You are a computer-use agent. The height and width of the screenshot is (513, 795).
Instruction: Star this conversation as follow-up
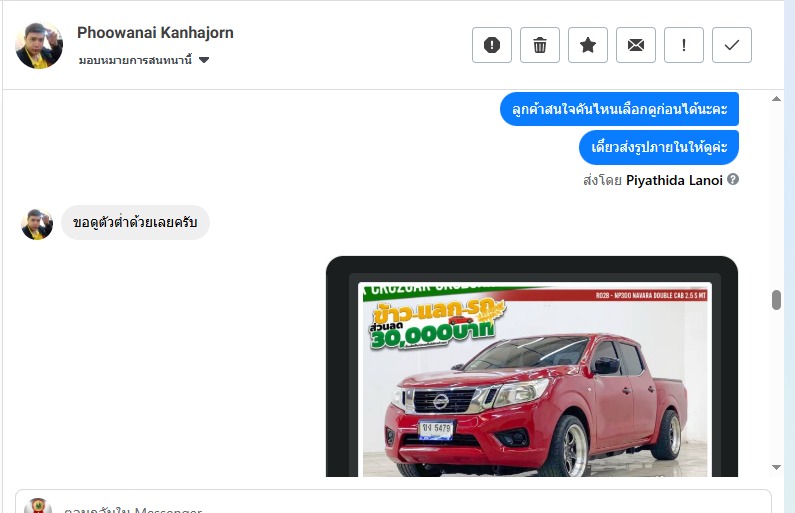(x=588, y=45)
